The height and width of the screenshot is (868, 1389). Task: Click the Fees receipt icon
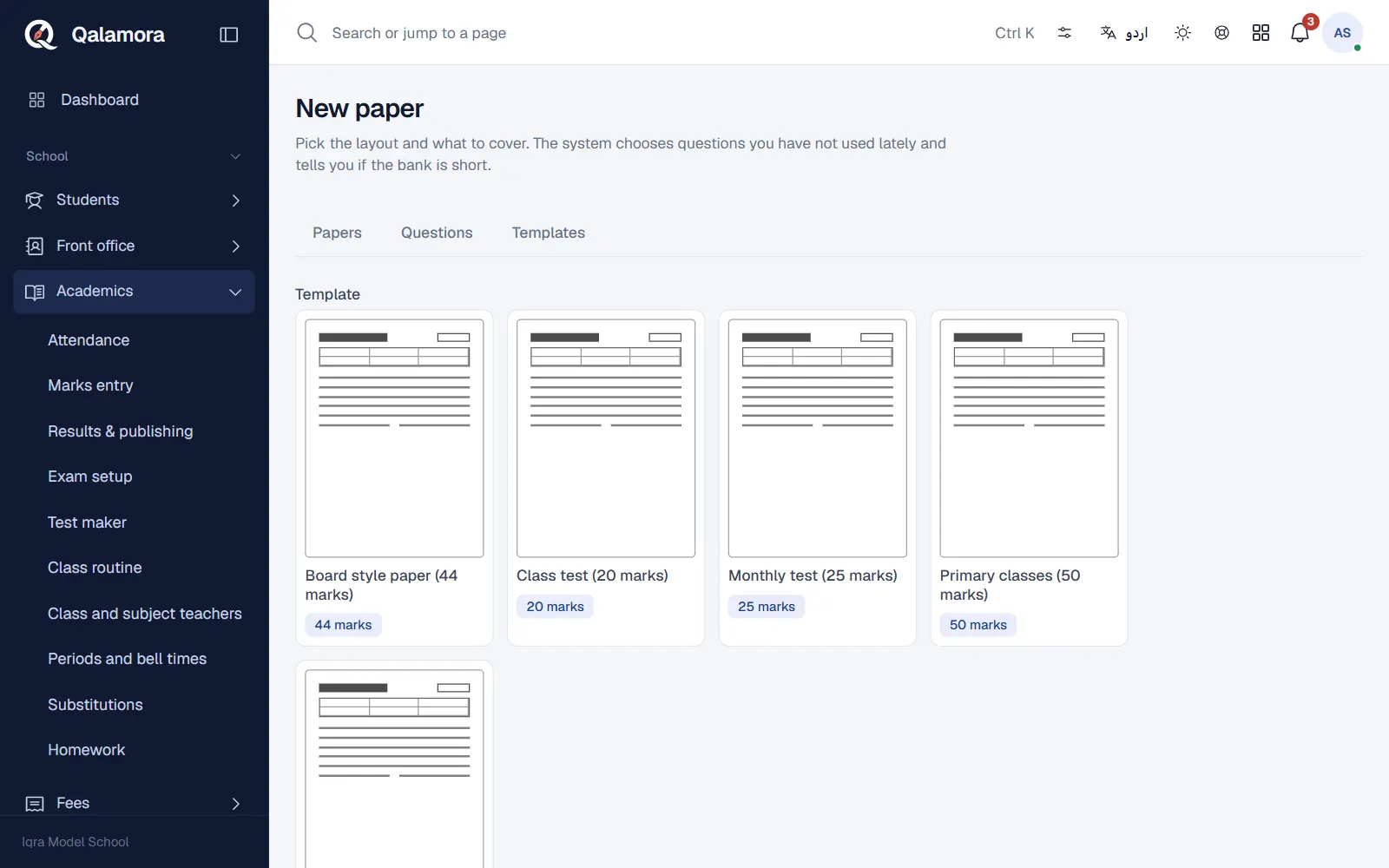[35, 804]
